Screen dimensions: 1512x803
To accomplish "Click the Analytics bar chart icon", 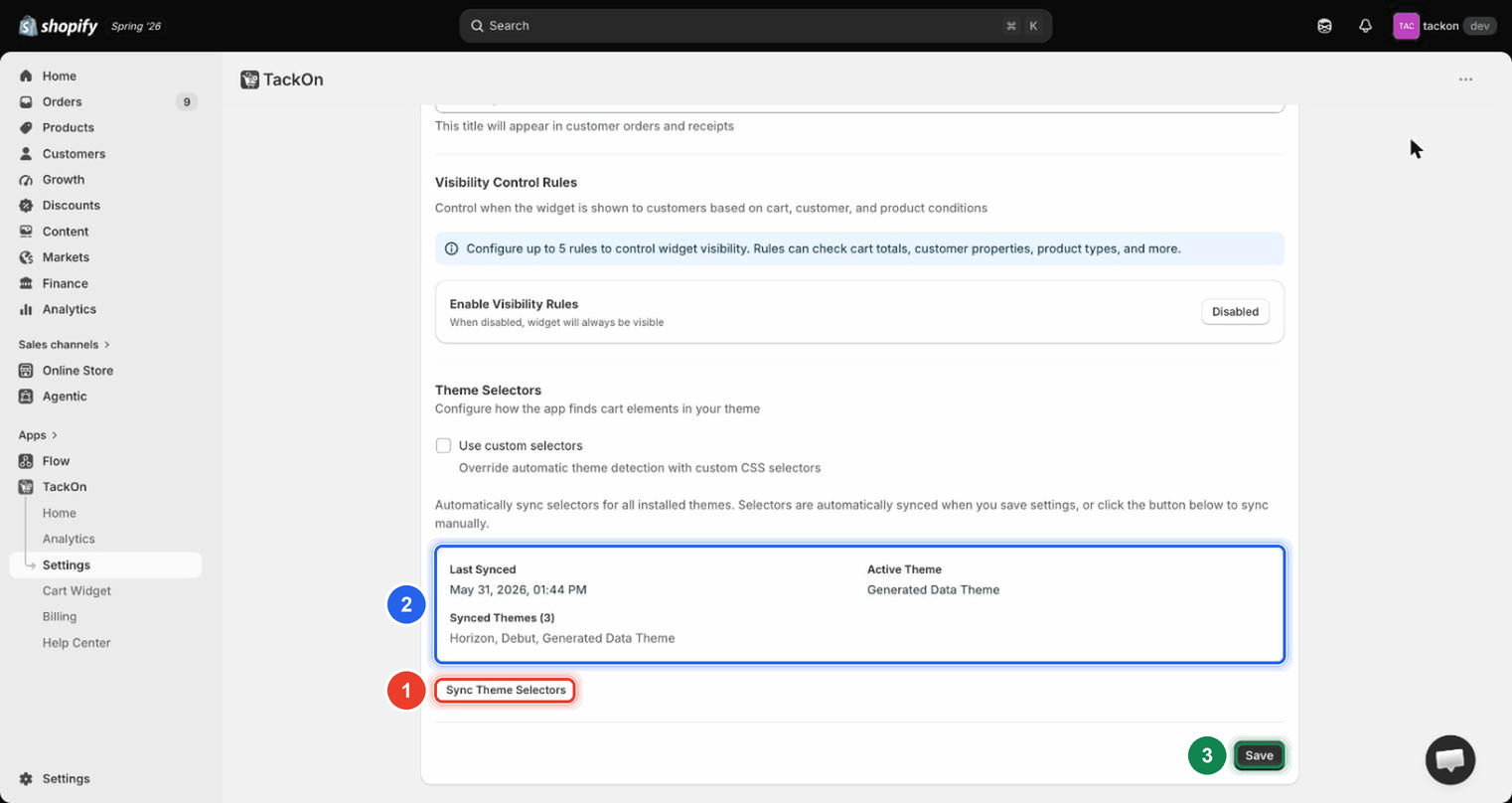I will [x=26, y=309].
